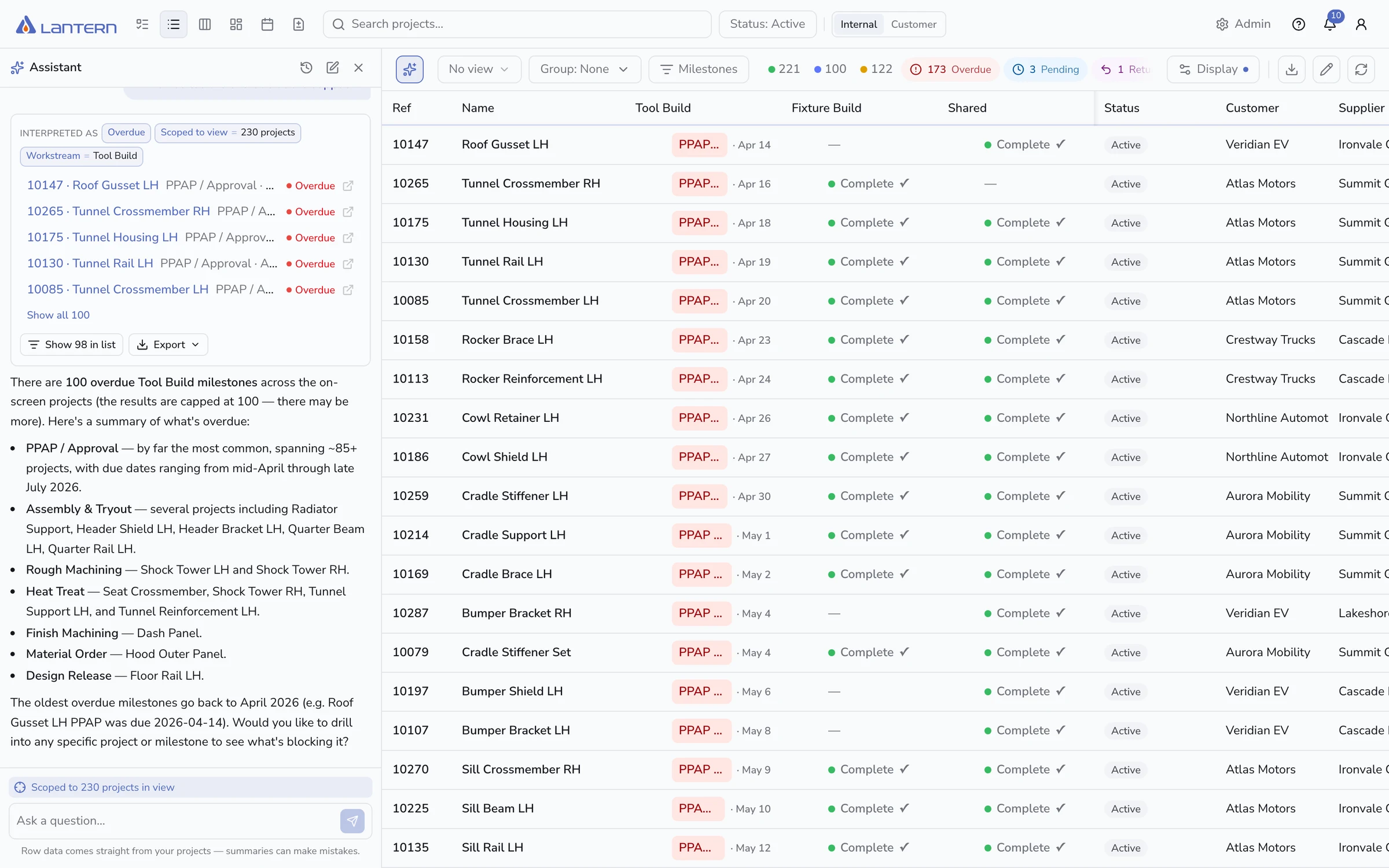Open the assistant history icon
The width and height of the screenshot is (1389, 868).
tap(306, 68)
